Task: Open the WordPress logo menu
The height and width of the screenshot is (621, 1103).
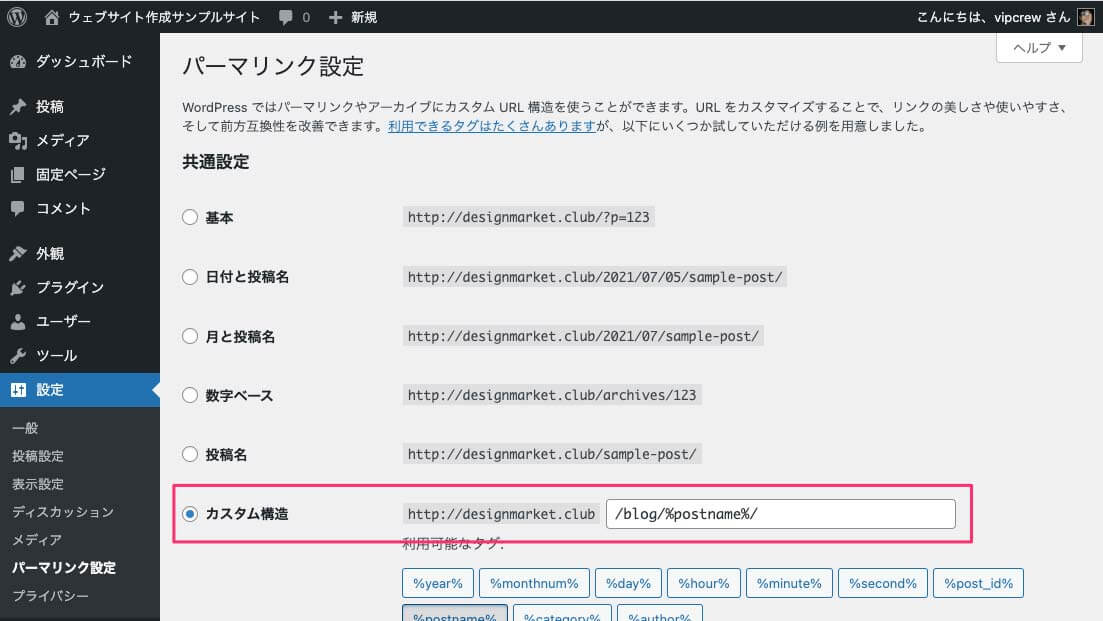Action: (17, 17)
